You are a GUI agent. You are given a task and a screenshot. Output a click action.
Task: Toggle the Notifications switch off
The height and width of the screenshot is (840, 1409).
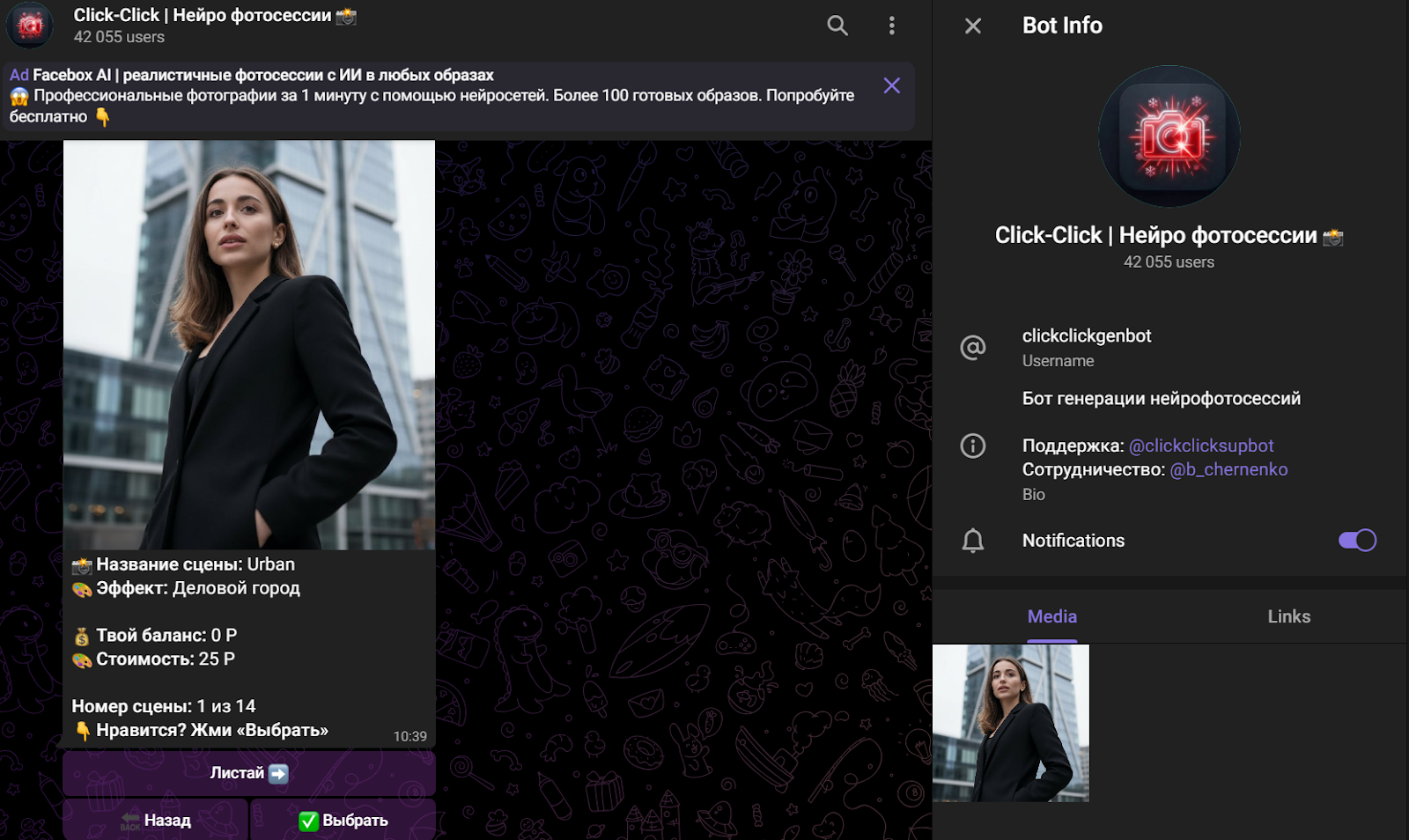point(1356,541)
